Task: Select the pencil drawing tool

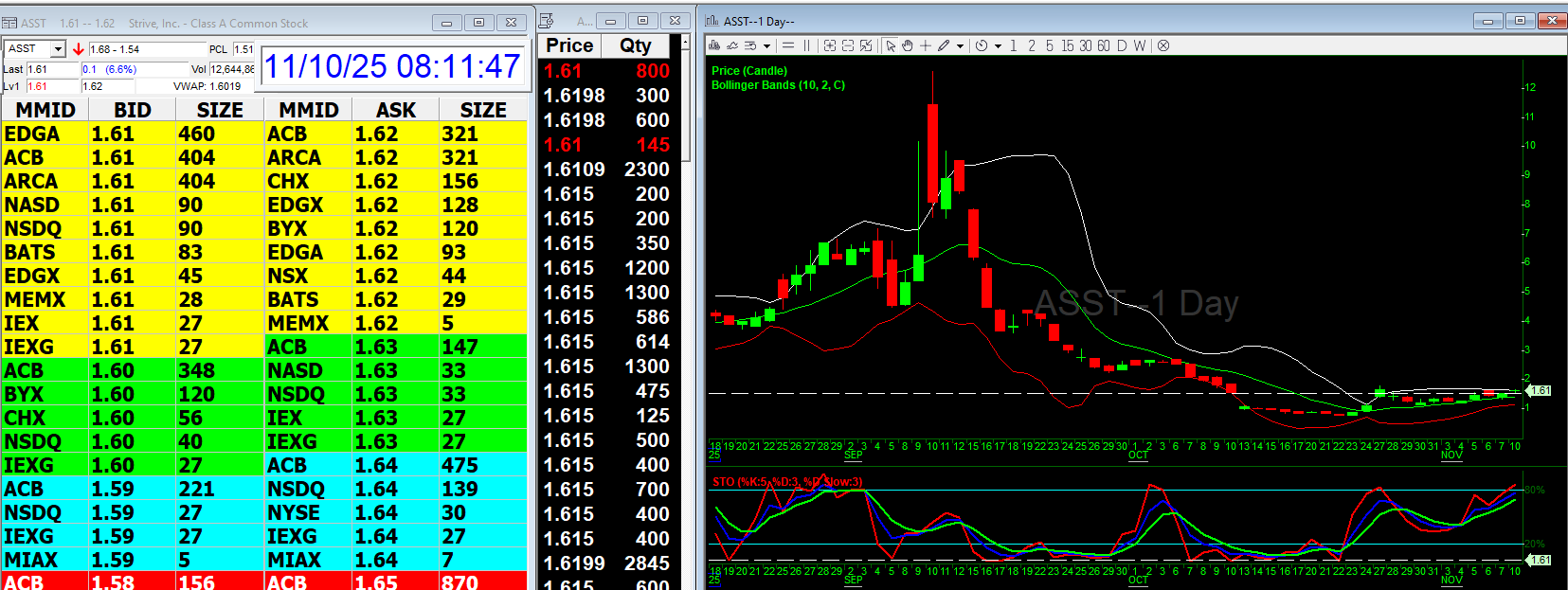Action: point(944,45)
